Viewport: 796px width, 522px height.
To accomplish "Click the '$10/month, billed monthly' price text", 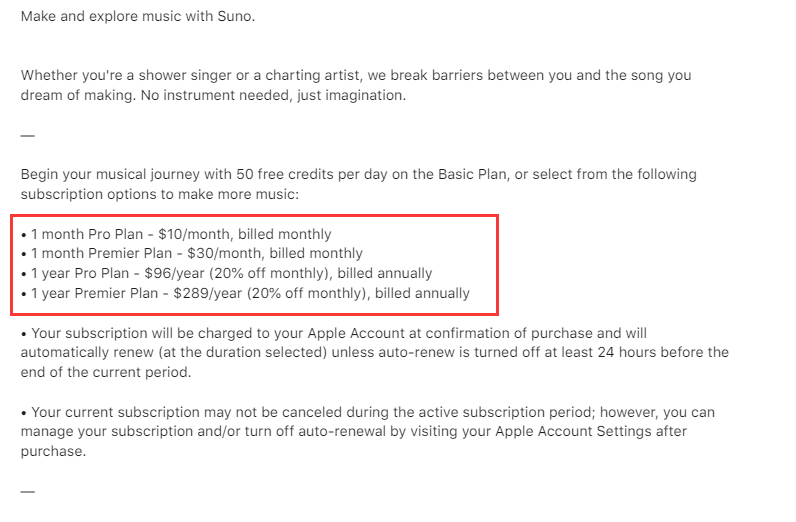I will (x=245, y=234).
